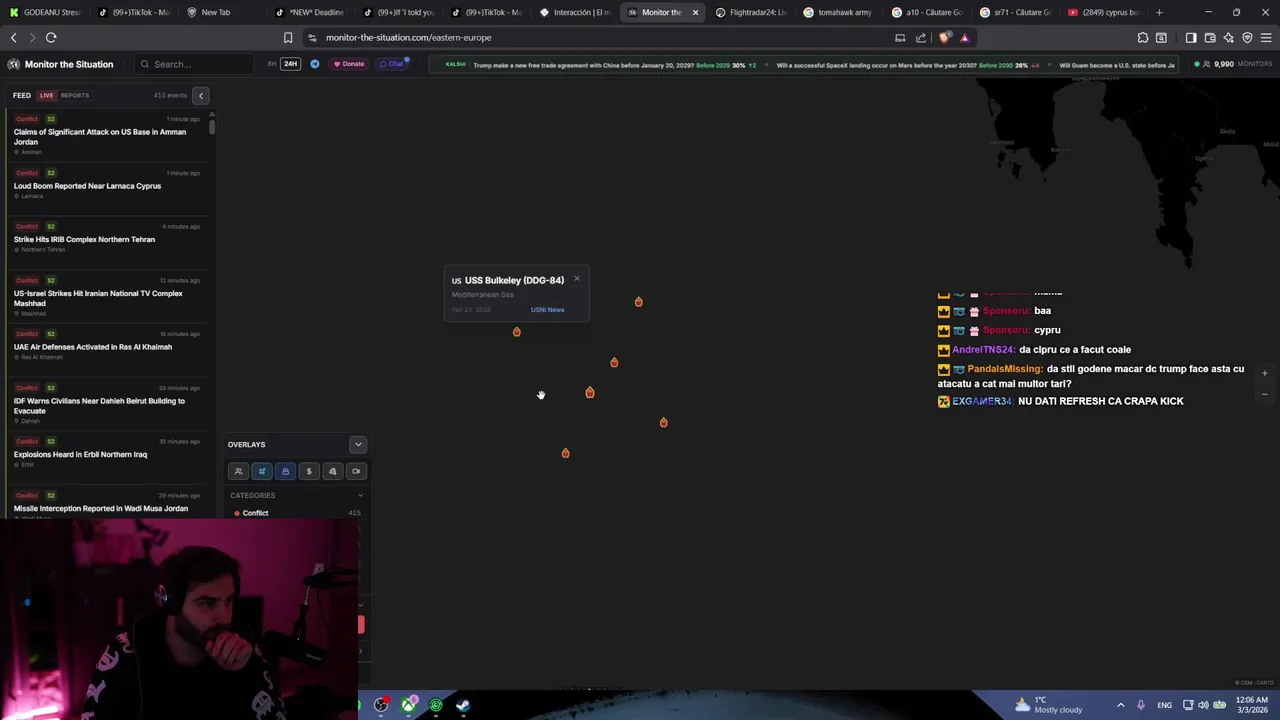Switch the feed to REPORTS
This screenshot has height=720, width=1280.
[x=75, y=95]
